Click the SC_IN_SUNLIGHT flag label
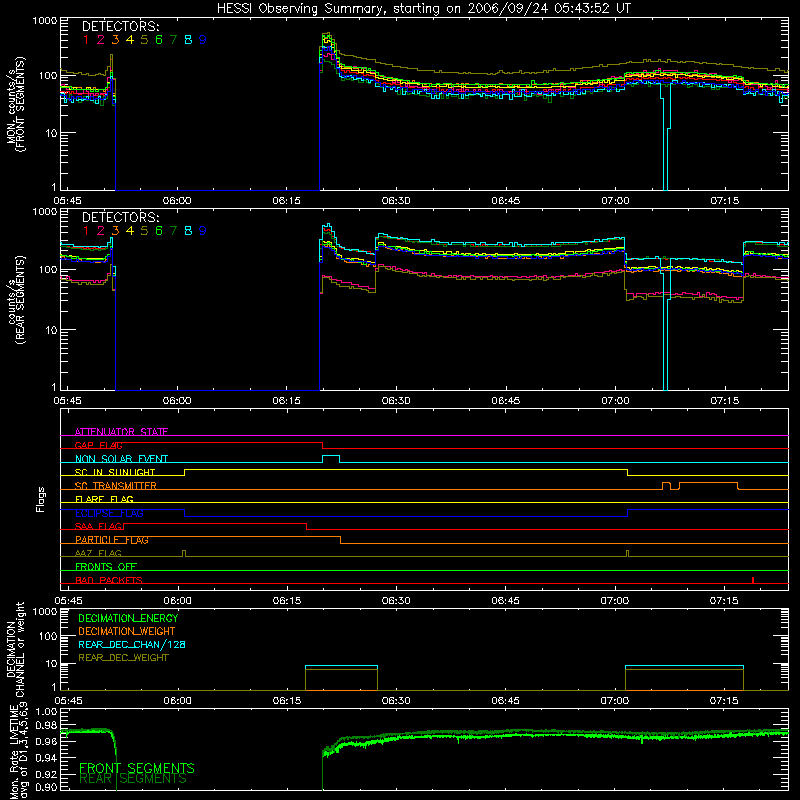 tap(115, 472)
